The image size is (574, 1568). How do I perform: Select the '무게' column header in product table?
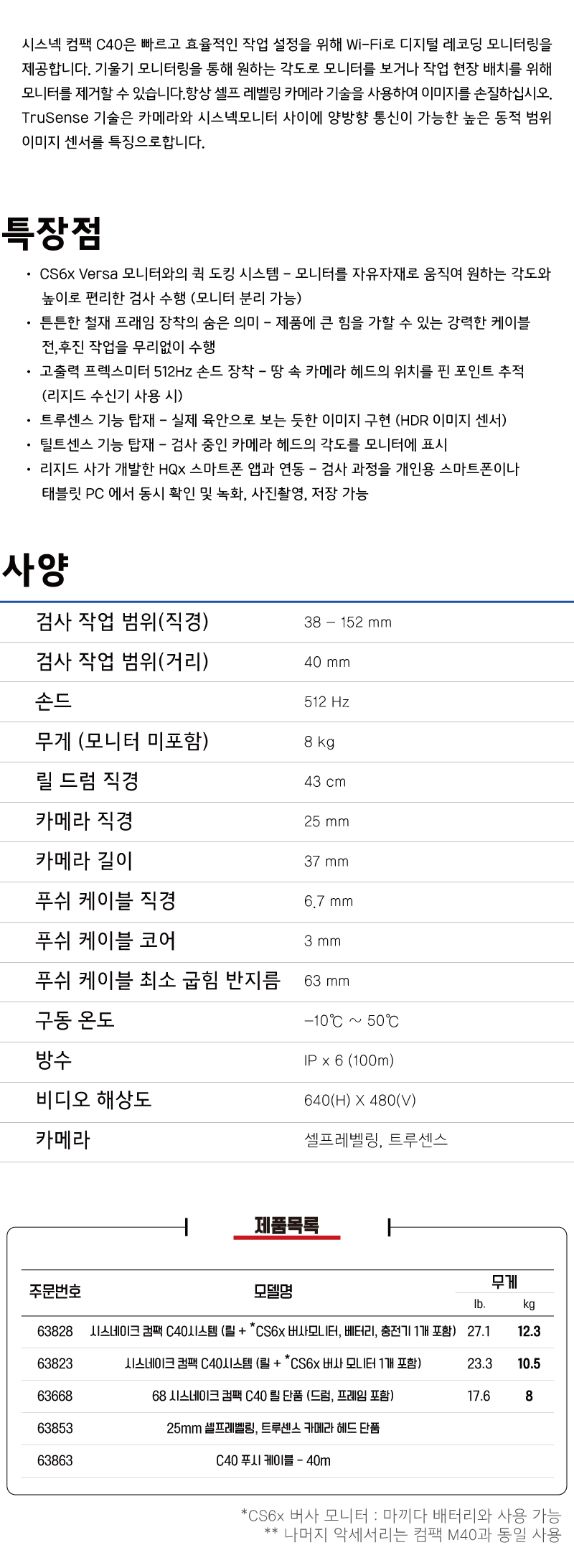504,1282
